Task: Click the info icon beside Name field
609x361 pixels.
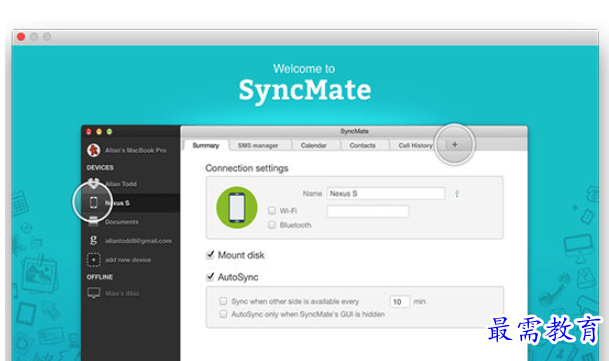Action: [457, 194]
